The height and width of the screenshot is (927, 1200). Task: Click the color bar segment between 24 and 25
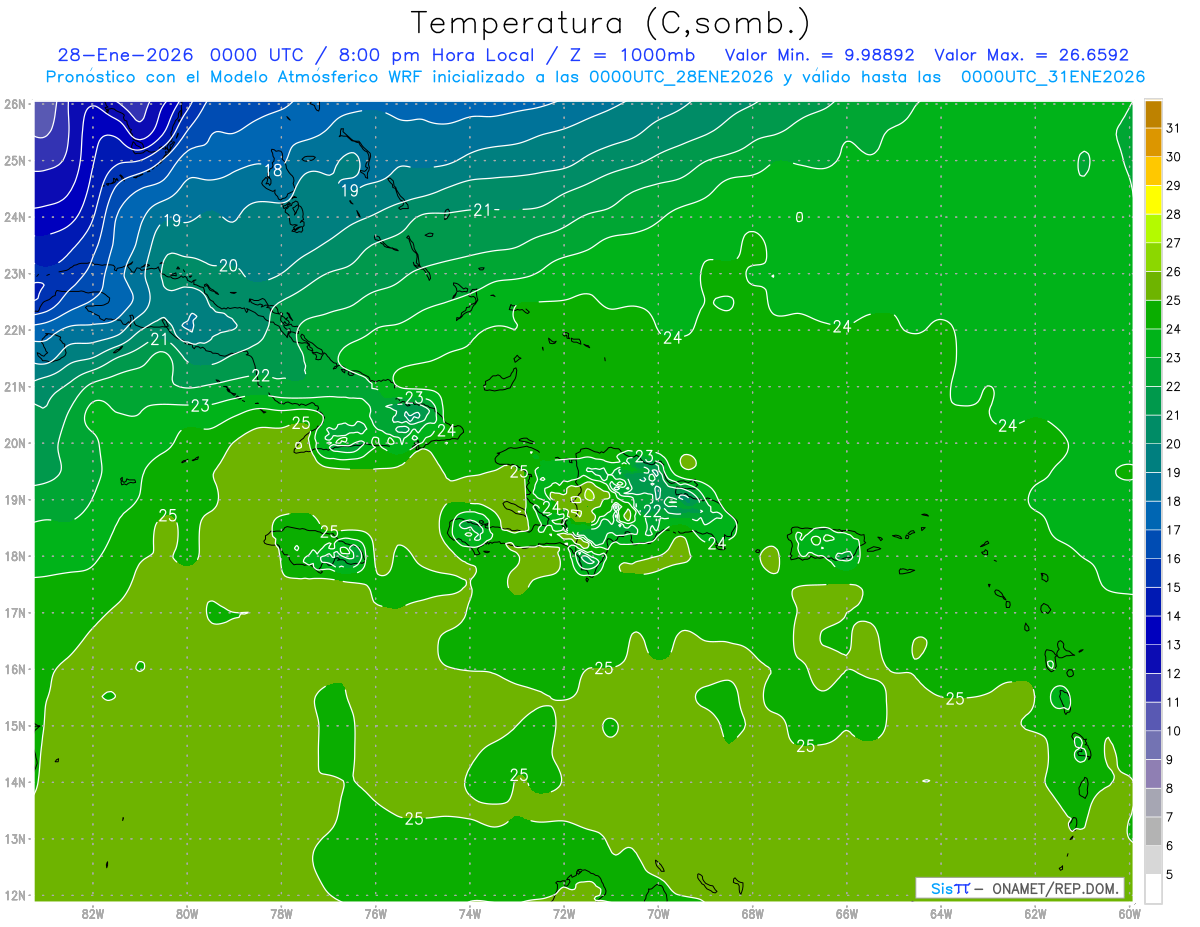click(x=1153, y=315)
